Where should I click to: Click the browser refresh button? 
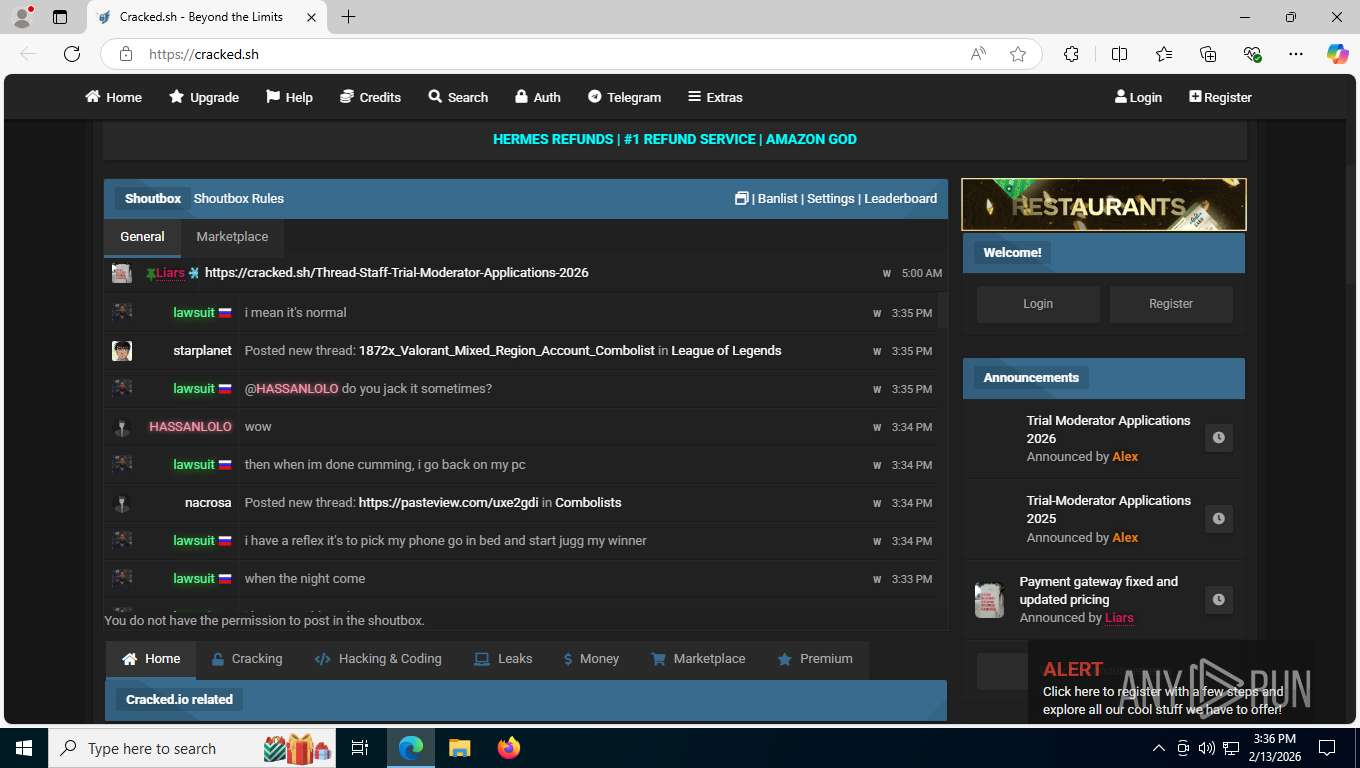pos(72,54)
